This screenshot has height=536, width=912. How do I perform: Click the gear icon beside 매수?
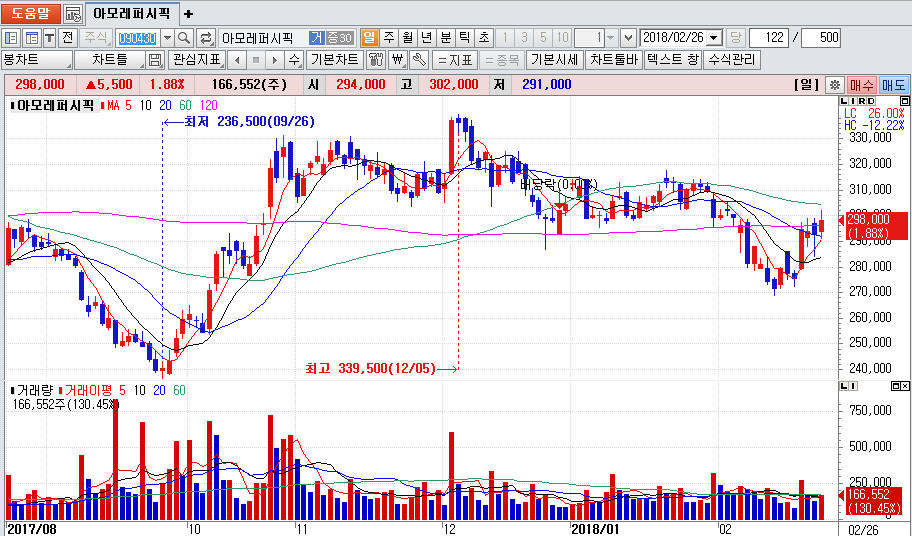835,85
